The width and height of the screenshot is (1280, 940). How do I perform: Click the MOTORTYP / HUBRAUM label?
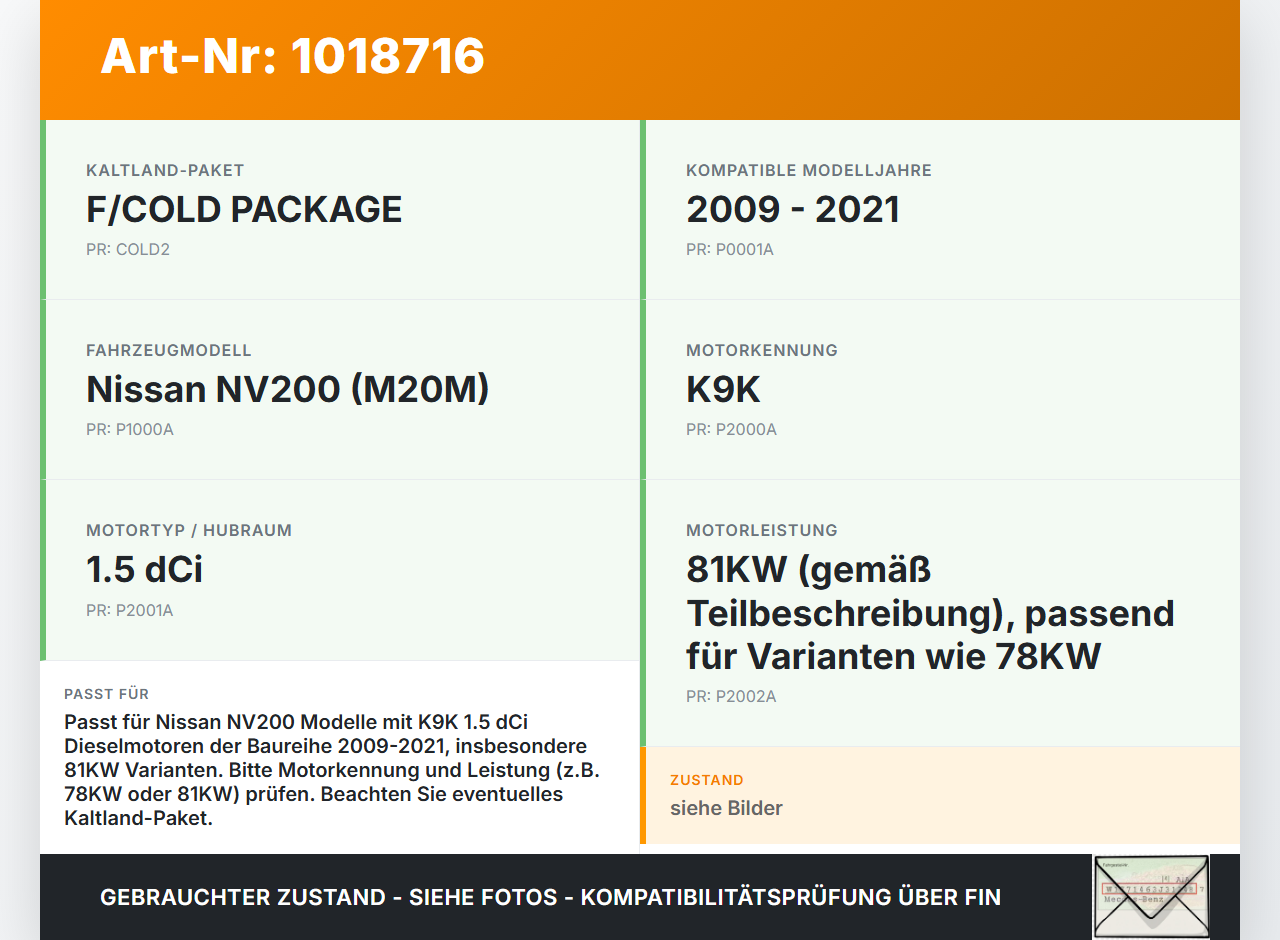(x=189, y=530)
